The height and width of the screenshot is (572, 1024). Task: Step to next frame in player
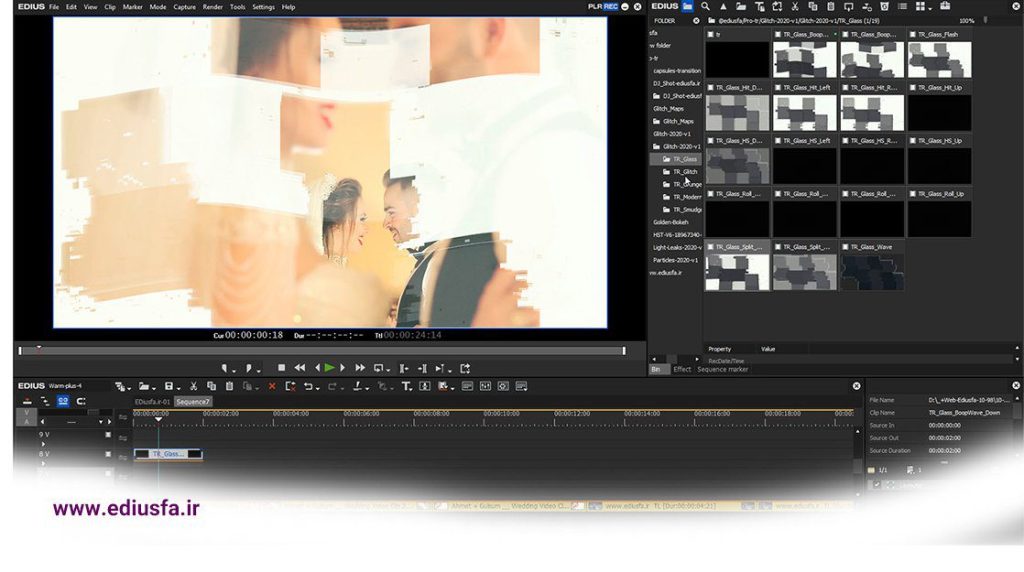click(342, 368)
